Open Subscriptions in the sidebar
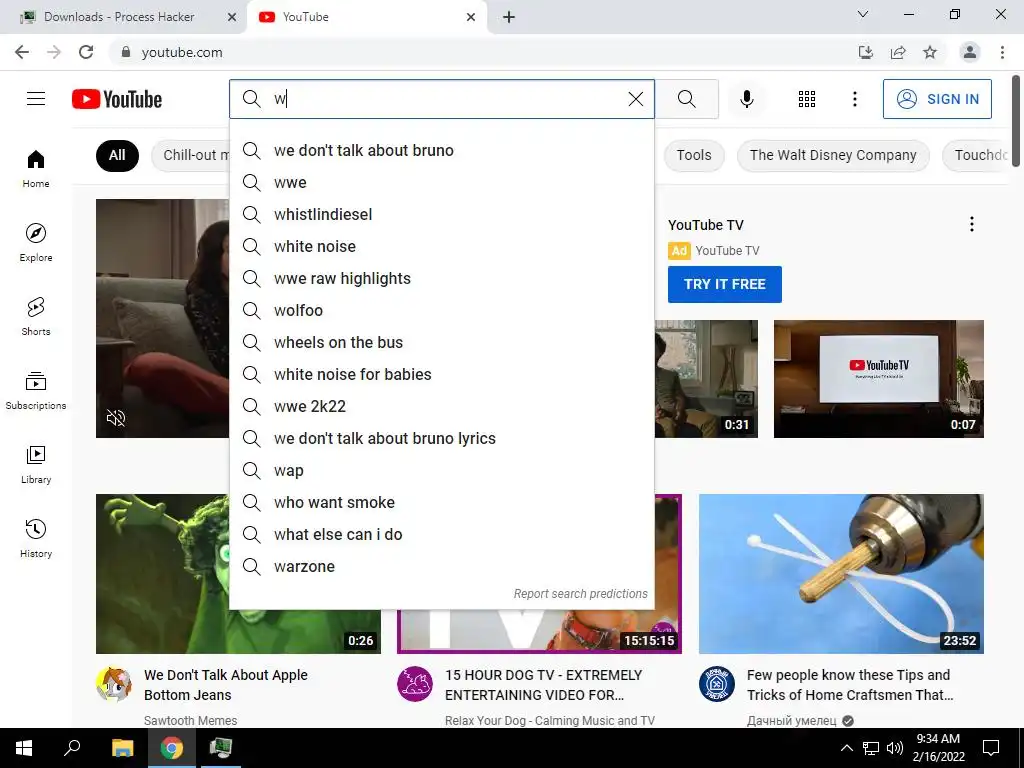 pos(36,390)
